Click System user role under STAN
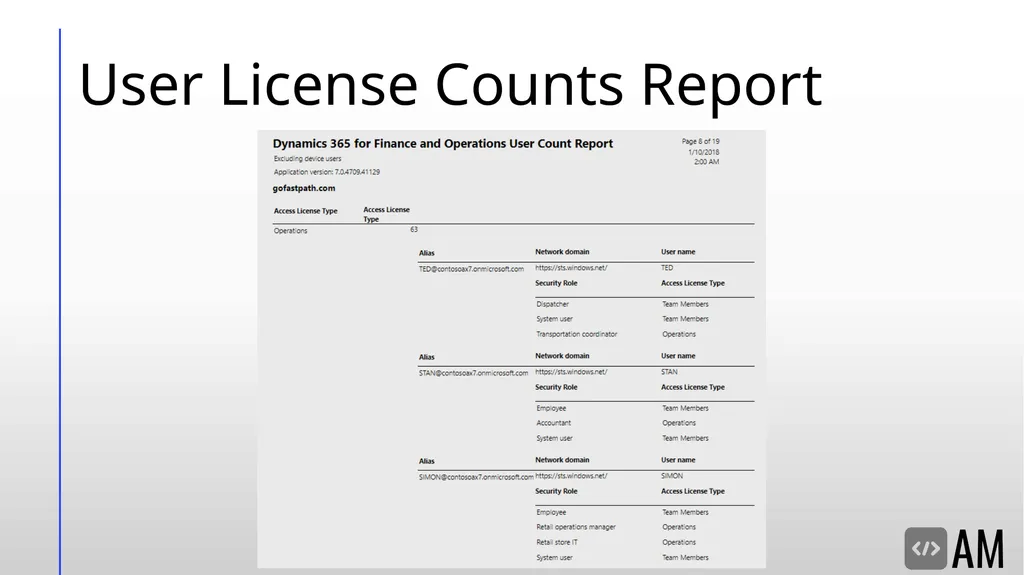The height and width of the screenshot is (575, 1024). tap(554, 438)
